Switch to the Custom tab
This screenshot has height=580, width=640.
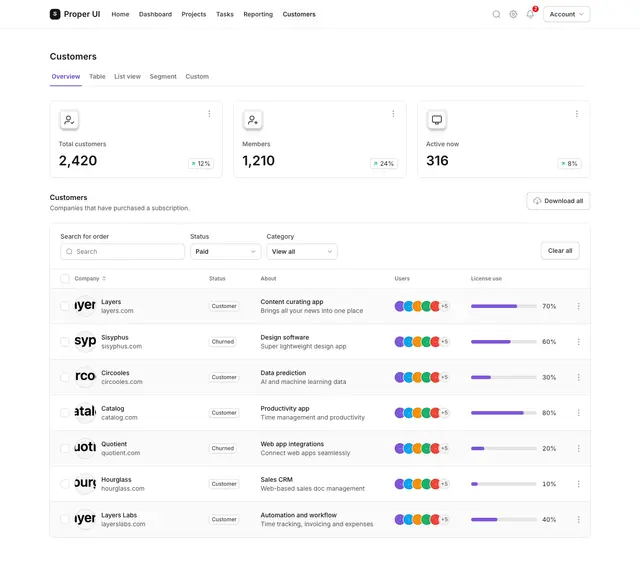coord(197,76)
